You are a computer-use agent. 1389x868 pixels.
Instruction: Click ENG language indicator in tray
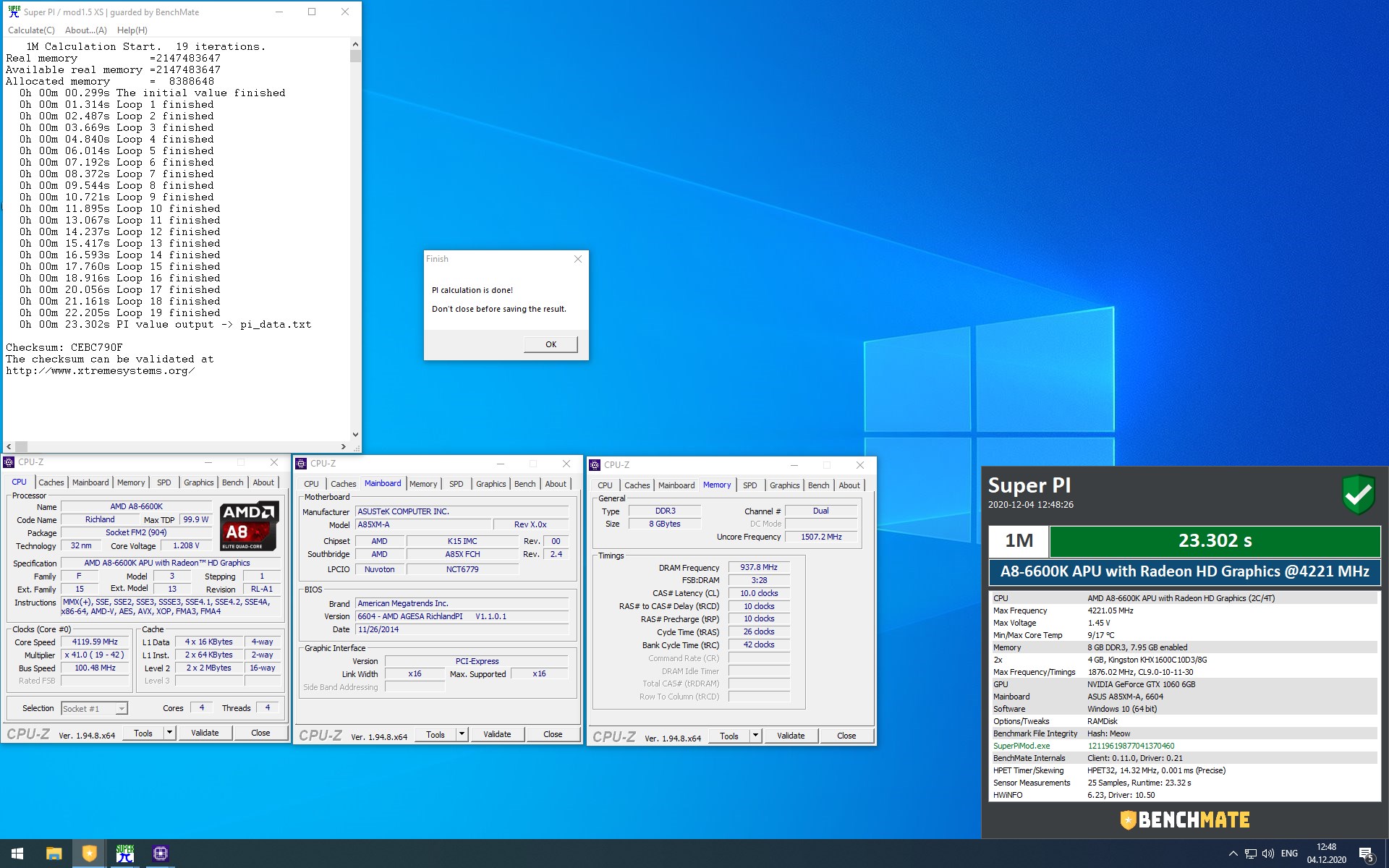(x=1289, y=854)
